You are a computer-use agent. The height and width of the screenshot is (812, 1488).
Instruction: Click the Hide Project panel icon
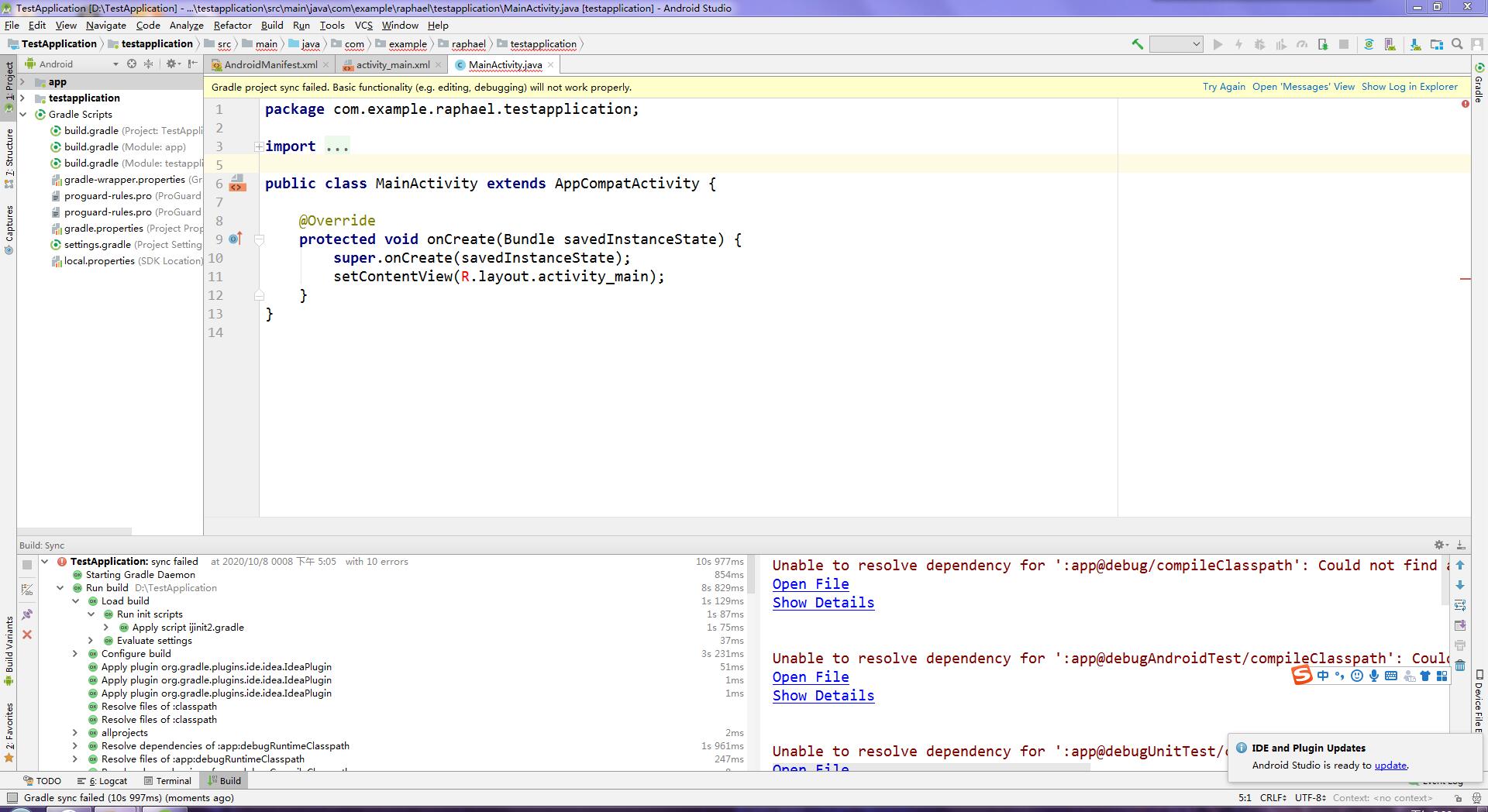[x=192, y=64]
